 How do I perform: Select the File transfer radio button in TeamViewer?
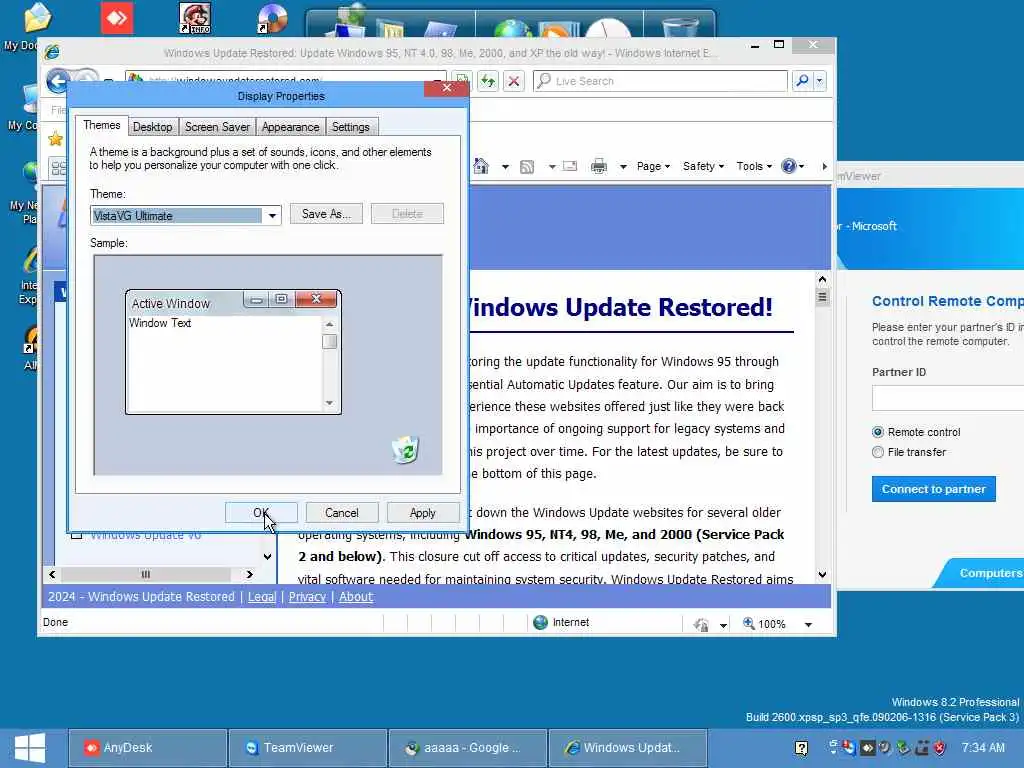tap(878, 452)
